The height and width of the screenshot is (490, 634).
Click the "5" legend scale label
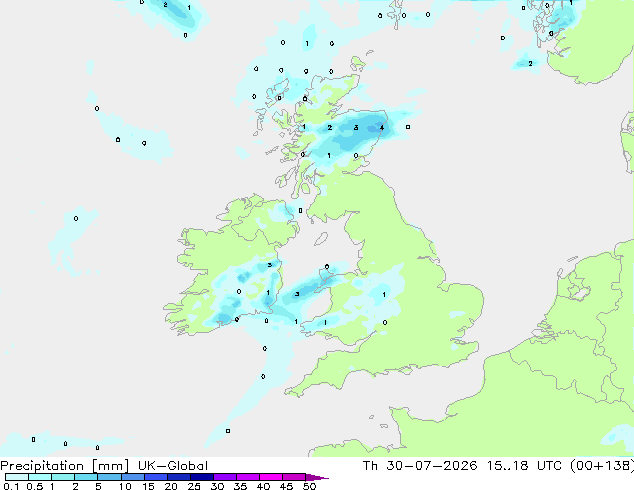[98, 486]
